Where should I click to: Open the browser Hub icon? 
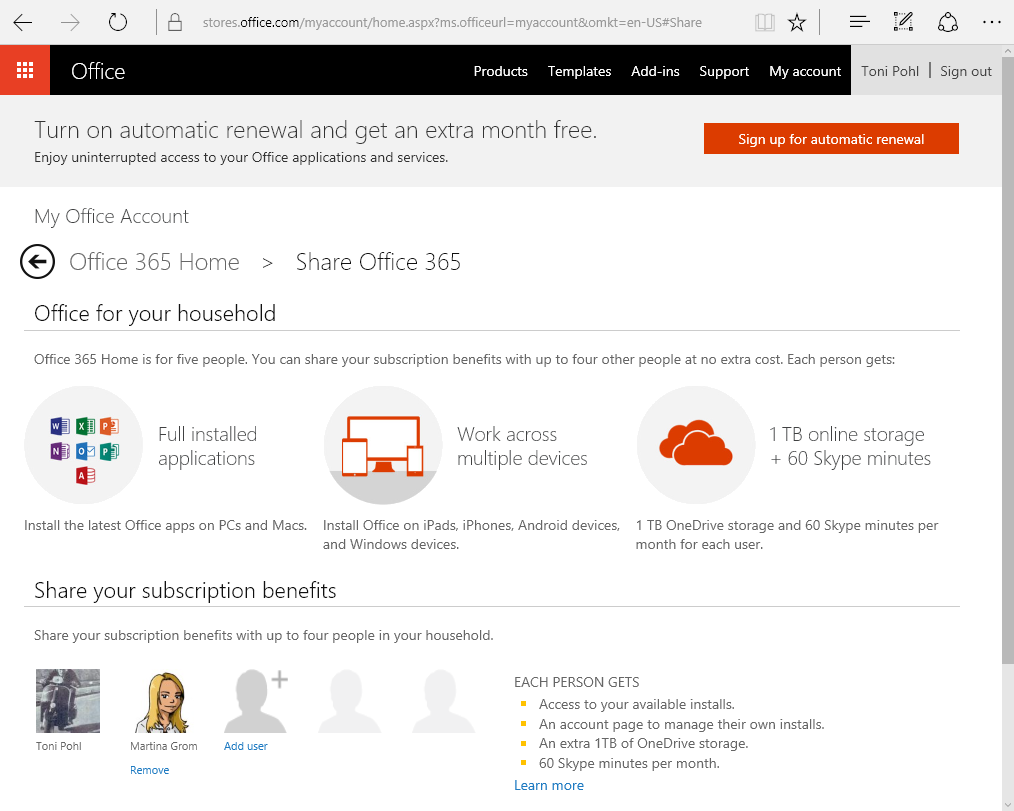pos(858,22)
